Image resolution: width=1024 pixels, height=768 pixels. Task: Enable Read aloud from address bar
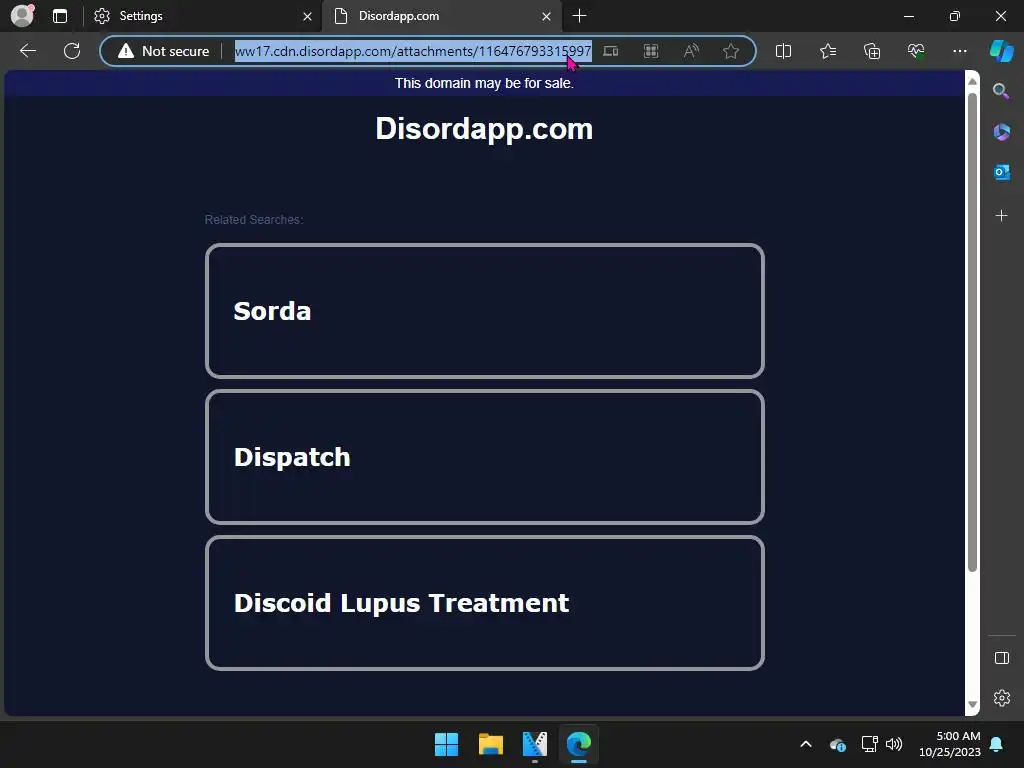click(691, 51)
